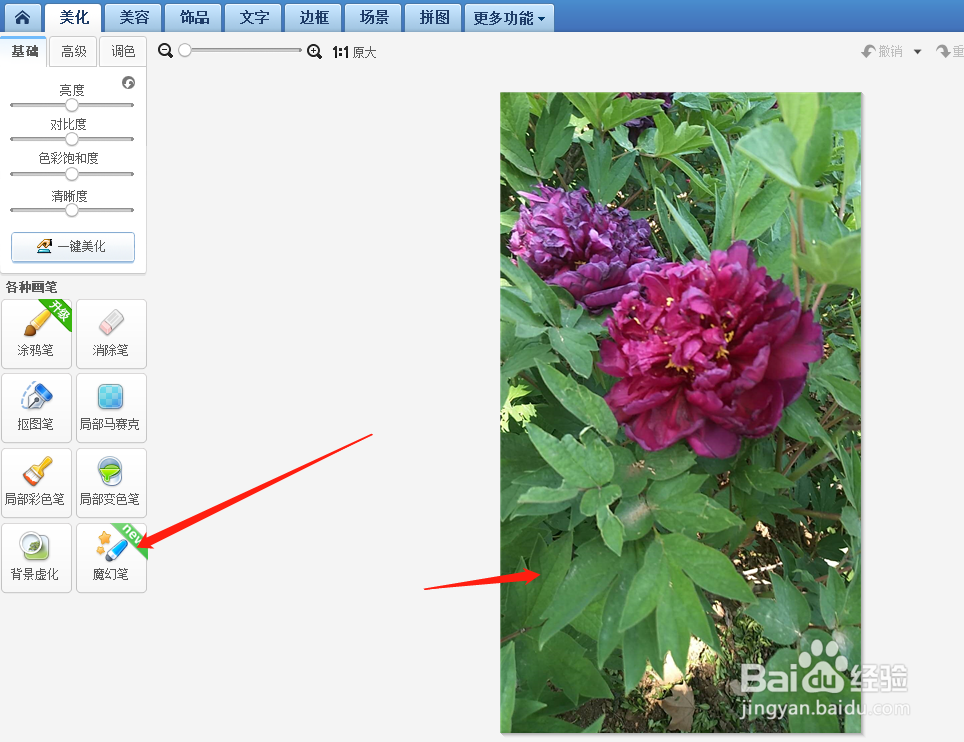Adjust the 清晰度 slider handle
This screenshot has width=964, height=742.
(72, 210)
